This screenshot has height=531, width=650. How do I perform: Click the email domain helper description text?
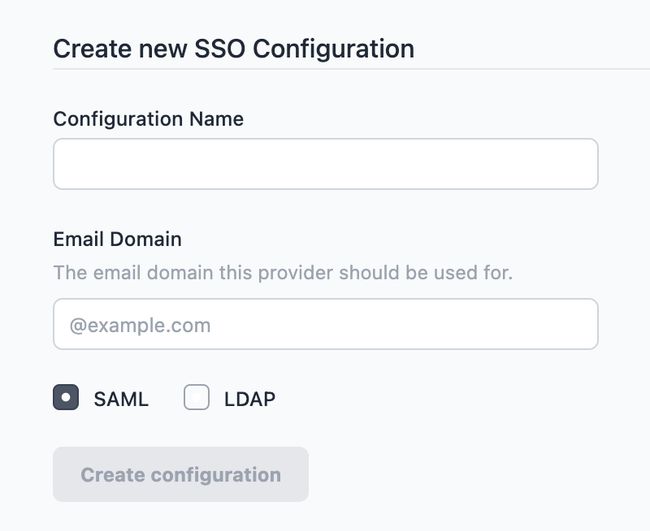pyautogui.click(x=282, y=272)
